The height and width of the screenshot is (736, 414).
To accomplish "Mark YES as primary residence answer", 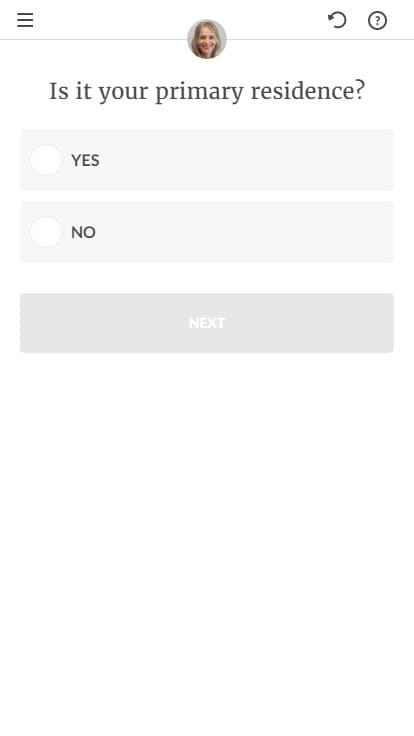I will click(46, 160).
